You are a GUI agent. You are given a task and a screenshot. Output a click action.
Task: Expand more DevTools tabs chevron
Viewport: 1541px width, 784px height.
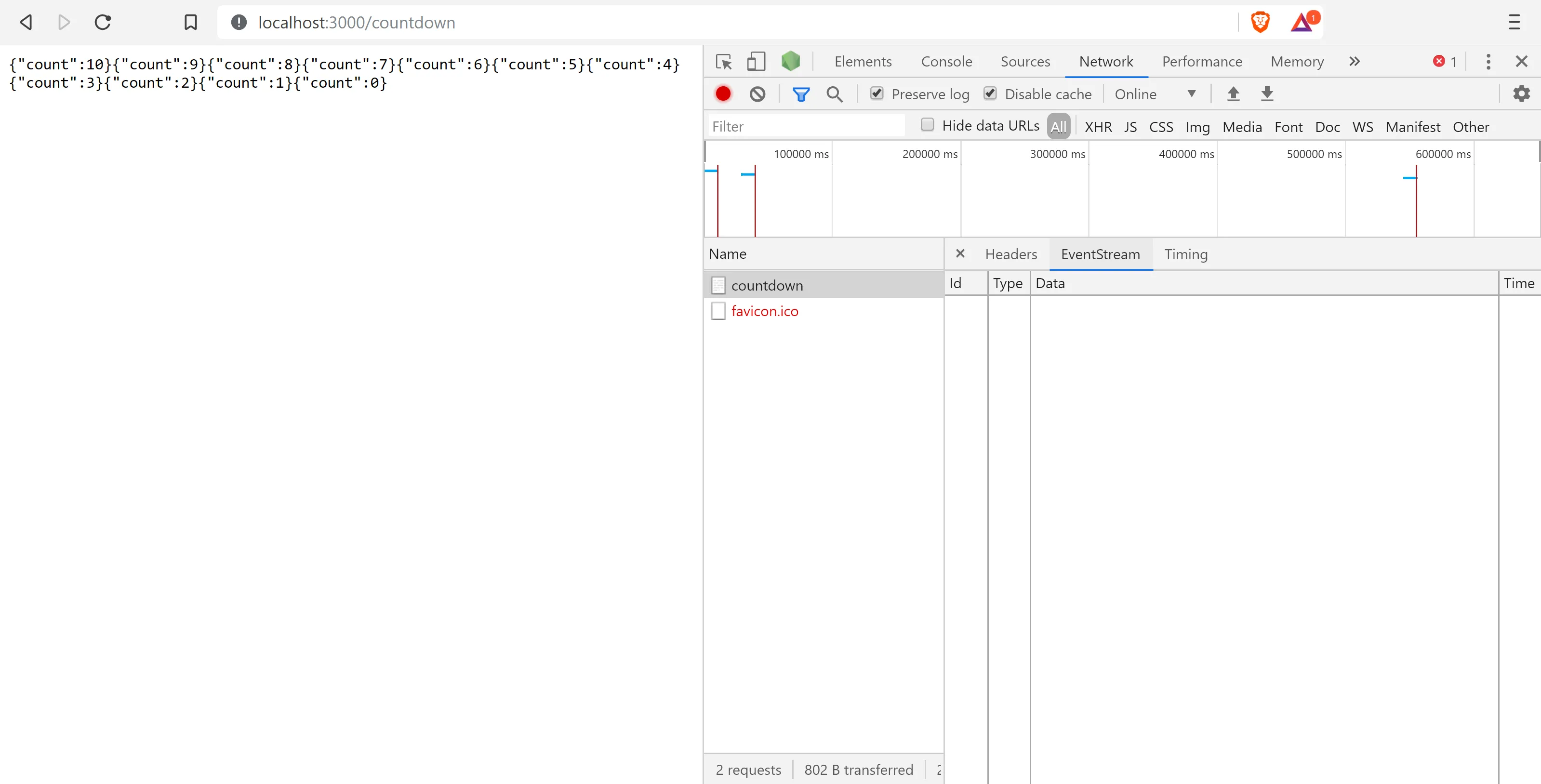[x=1355, y=62]
